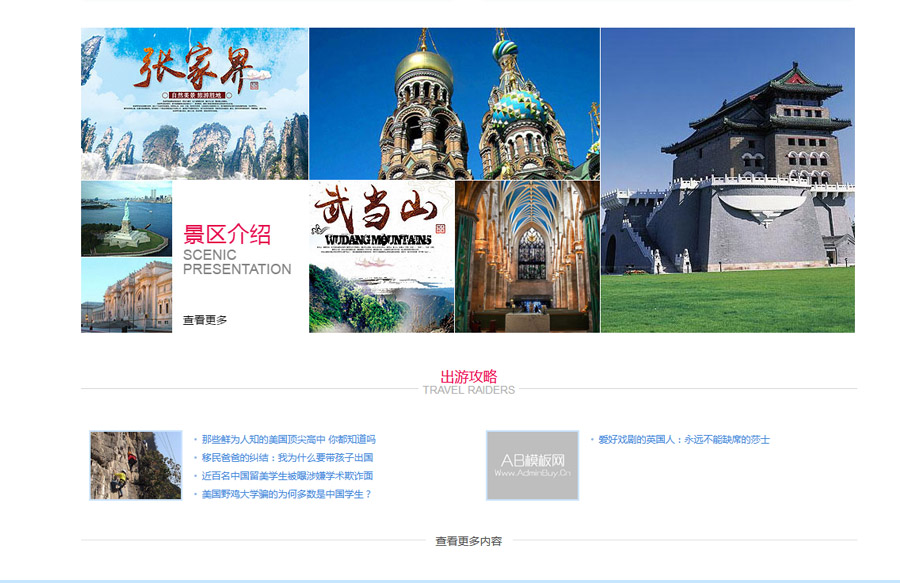Image resolution: width=900 pixels, height=583 pixels.
Task: Open the 张家界 scenic banner image
Action: (194, 103)
